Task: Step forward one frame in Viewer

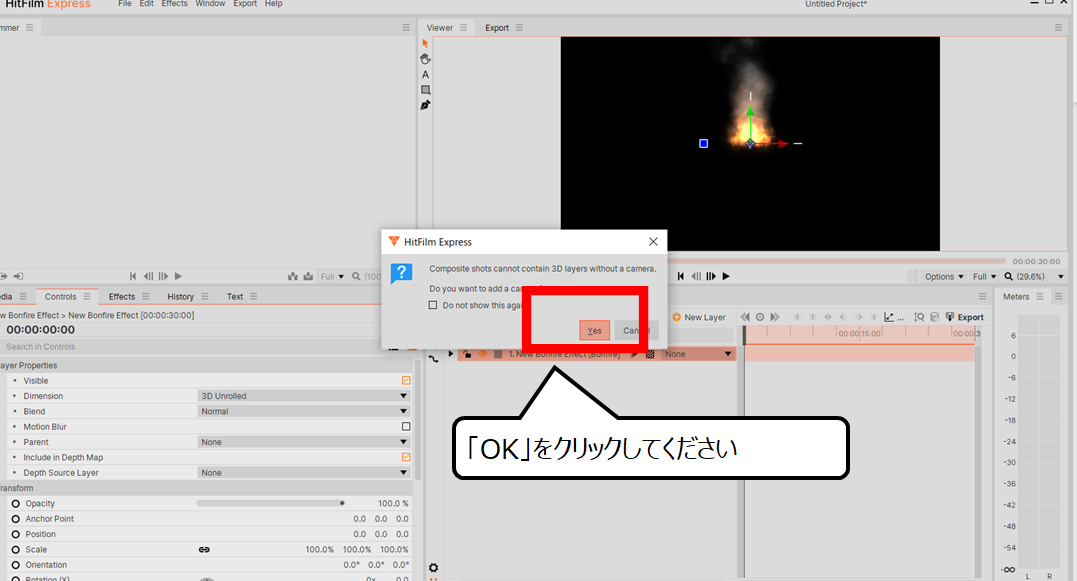Action: [711, 276]
